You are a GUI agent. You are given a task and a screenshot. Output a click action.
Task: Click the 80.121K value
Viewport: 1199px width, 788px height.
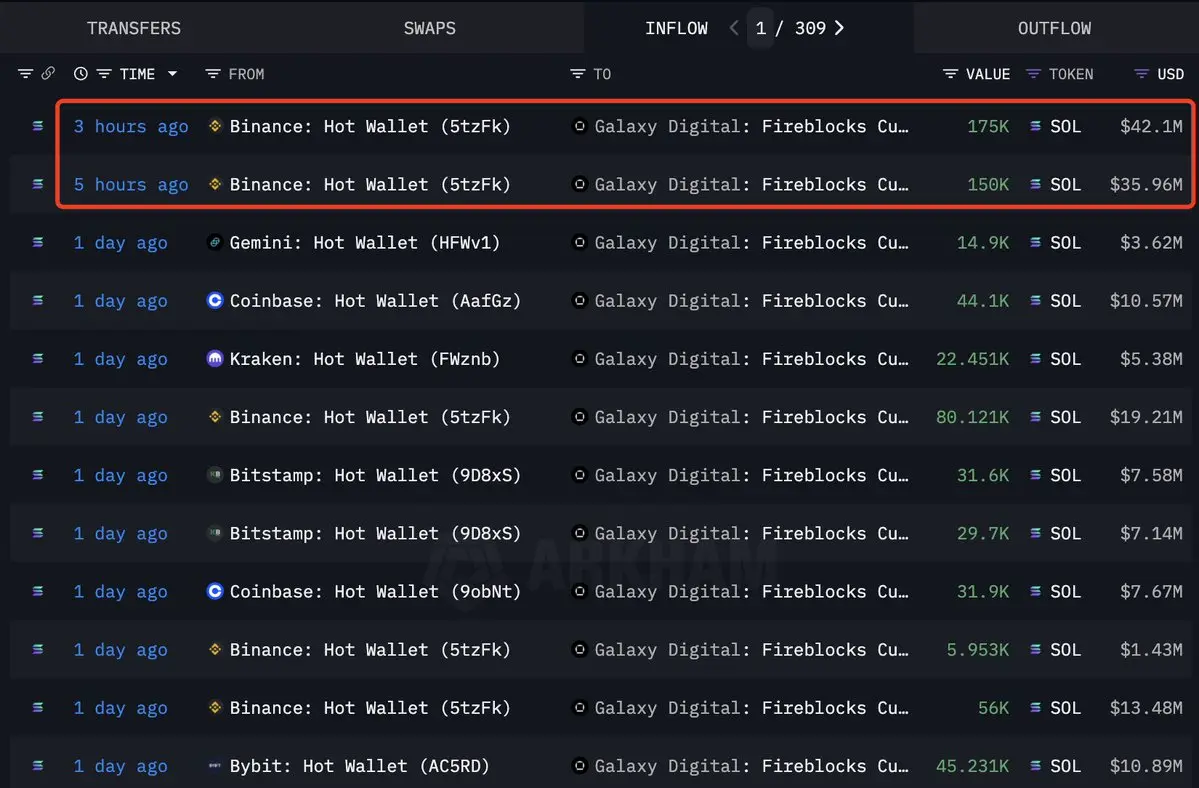973,417
